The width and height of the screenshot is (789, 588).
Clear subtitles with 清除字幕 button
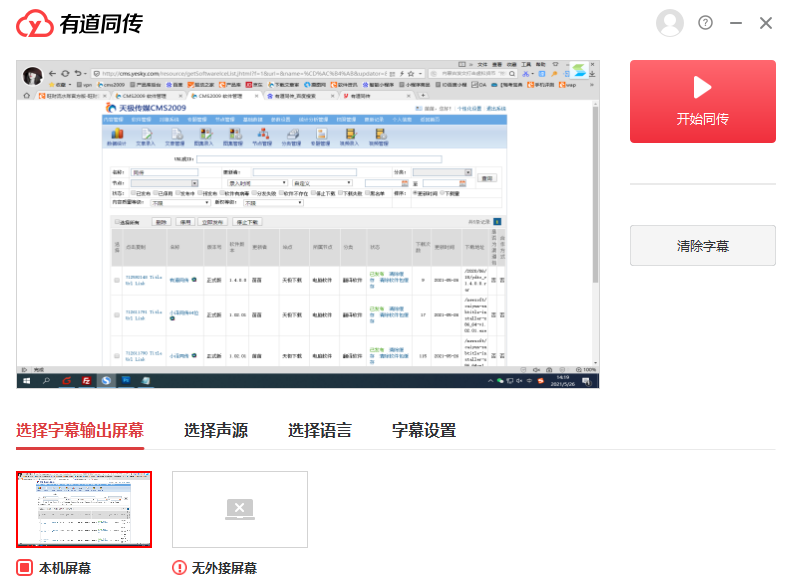(x=702, y=245)
